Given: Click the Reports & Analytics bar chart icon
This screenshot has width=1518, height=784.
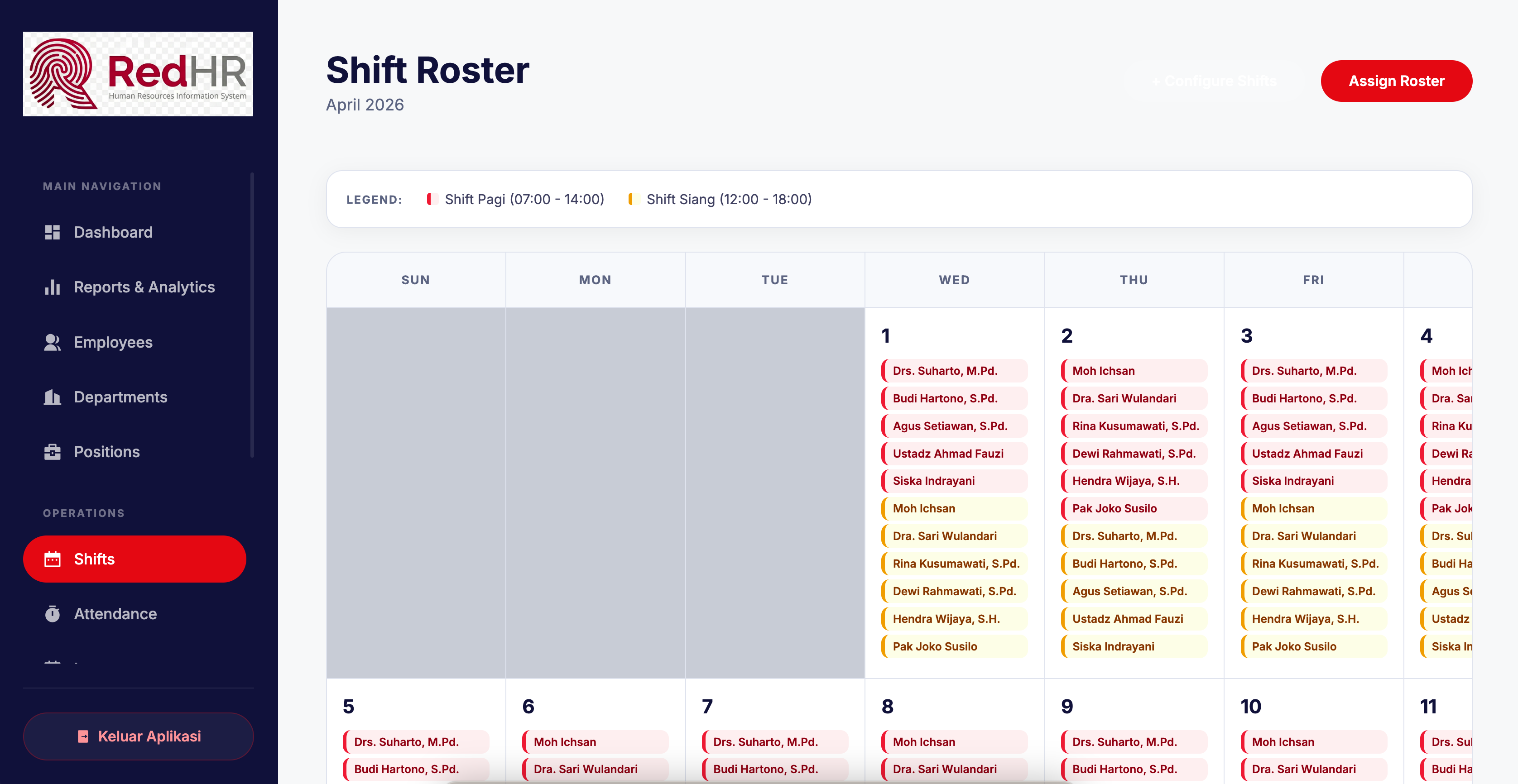Looking at the screenshot, I should pyautogui.click(x=53, y=287).
